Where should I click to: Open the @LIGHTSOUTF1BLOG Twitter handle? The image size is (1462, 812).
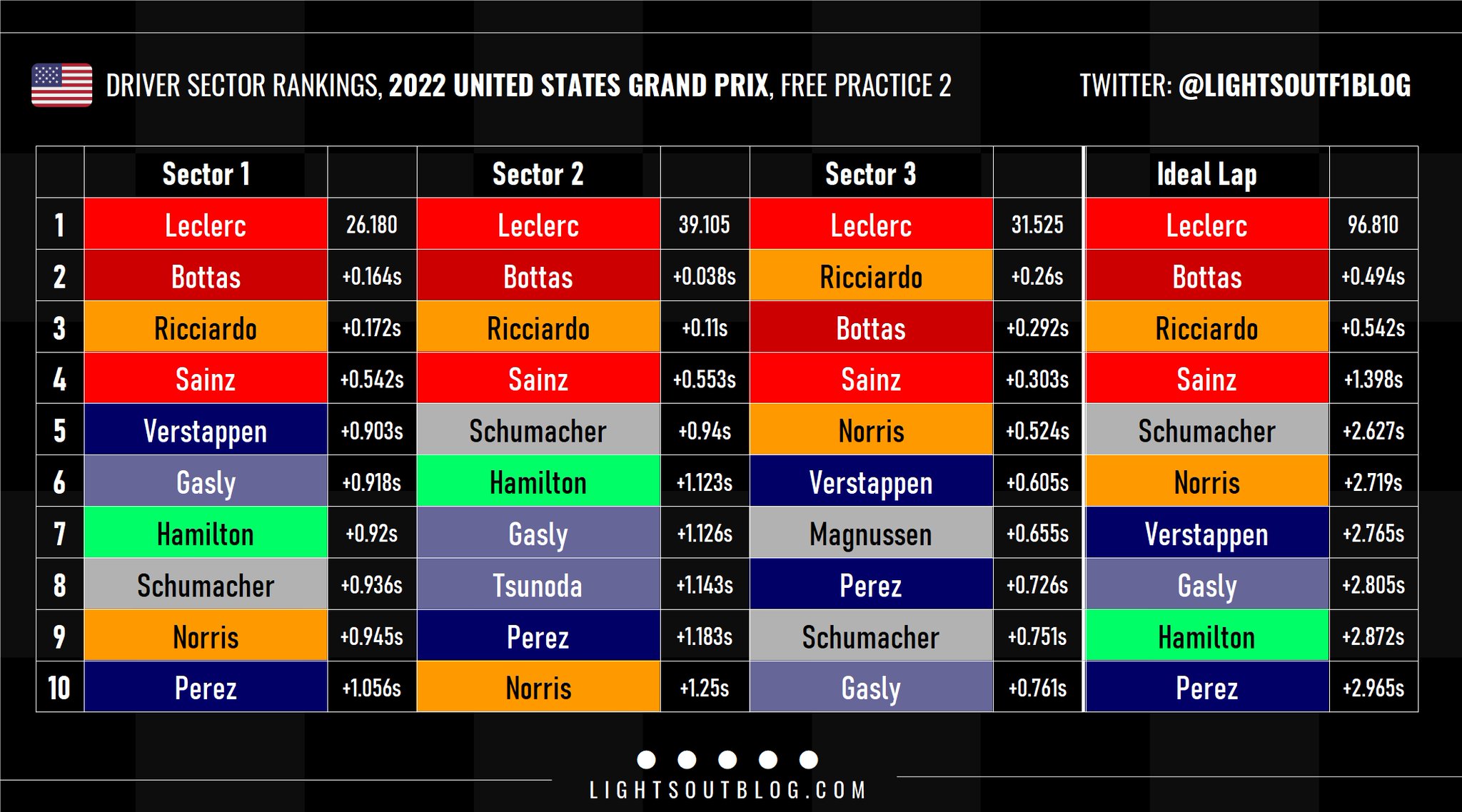(1294, 86)
